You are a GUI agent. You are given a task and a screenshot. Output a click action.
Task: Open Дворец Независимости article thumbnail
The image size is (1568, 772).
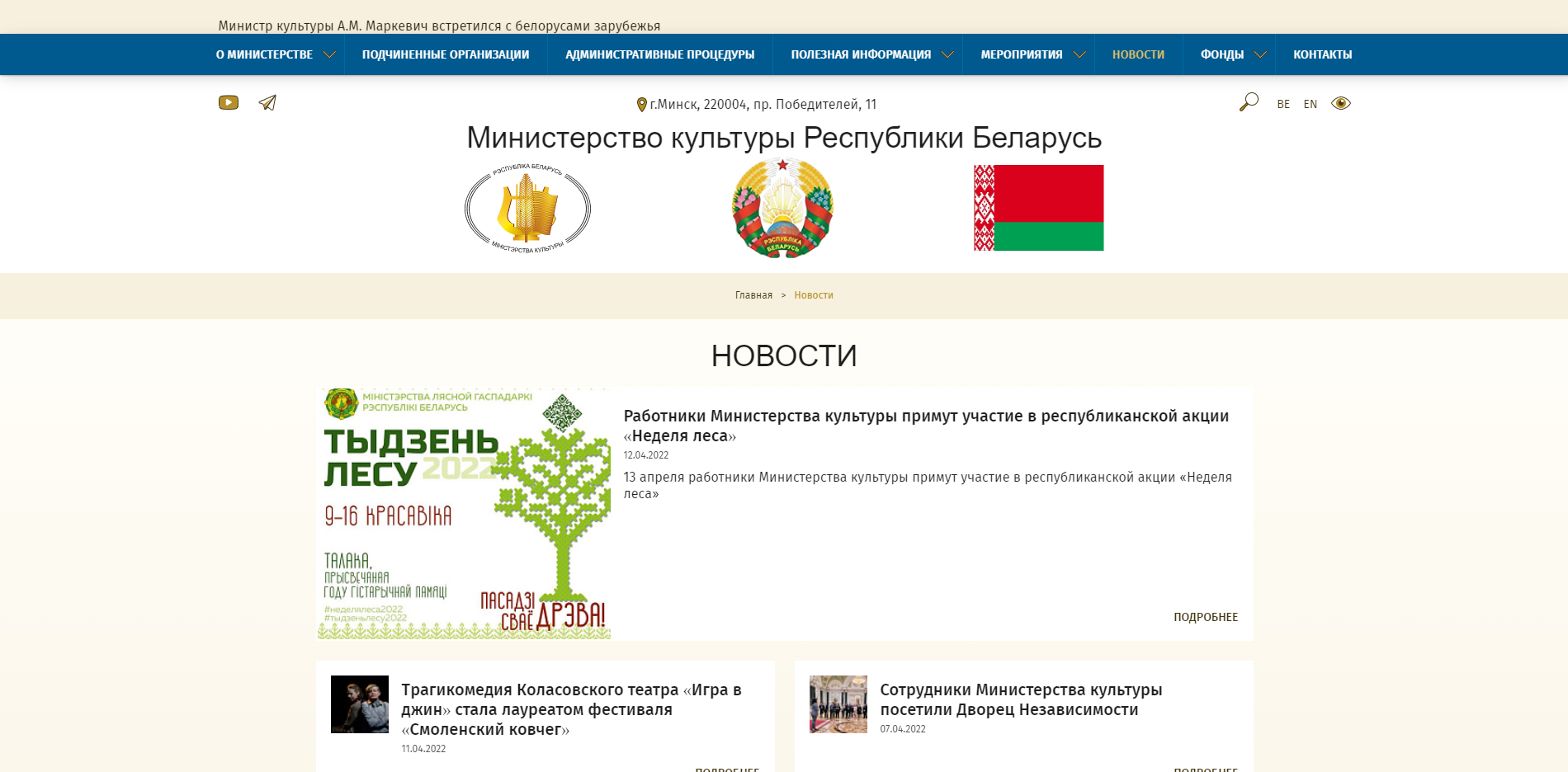tap(838, 704)
